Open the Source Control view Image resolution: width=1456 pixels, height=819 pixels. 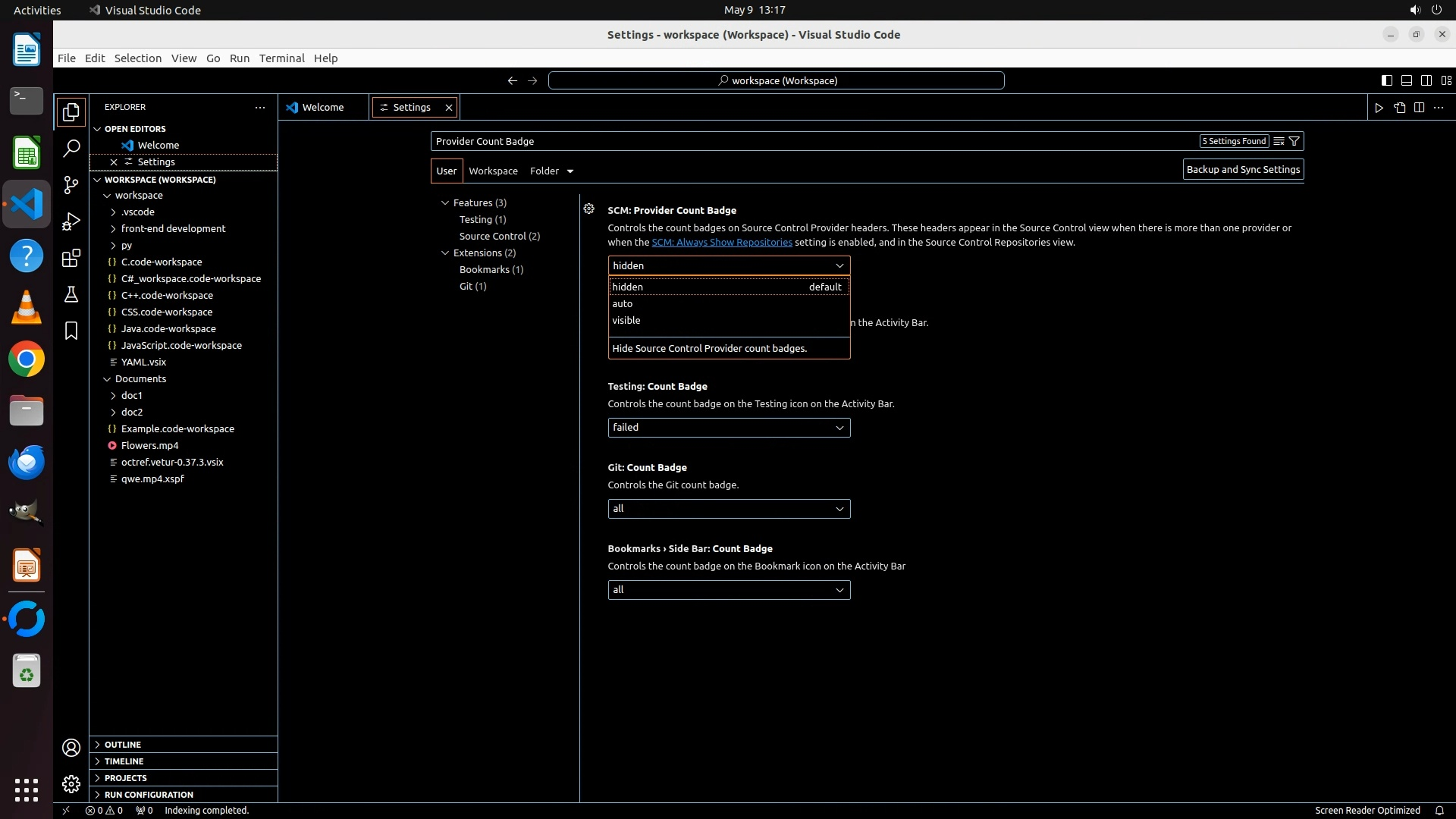pyautogui.click(x=71, y=185)
